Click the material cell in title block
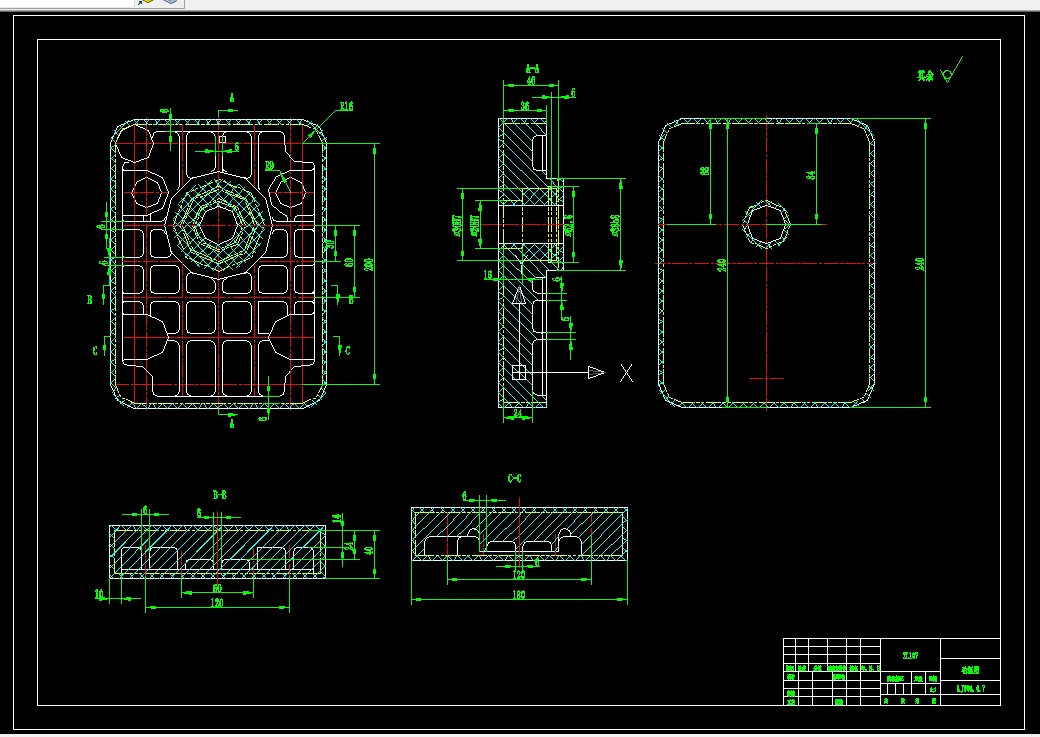1040x737 pixels. [910, 655]
